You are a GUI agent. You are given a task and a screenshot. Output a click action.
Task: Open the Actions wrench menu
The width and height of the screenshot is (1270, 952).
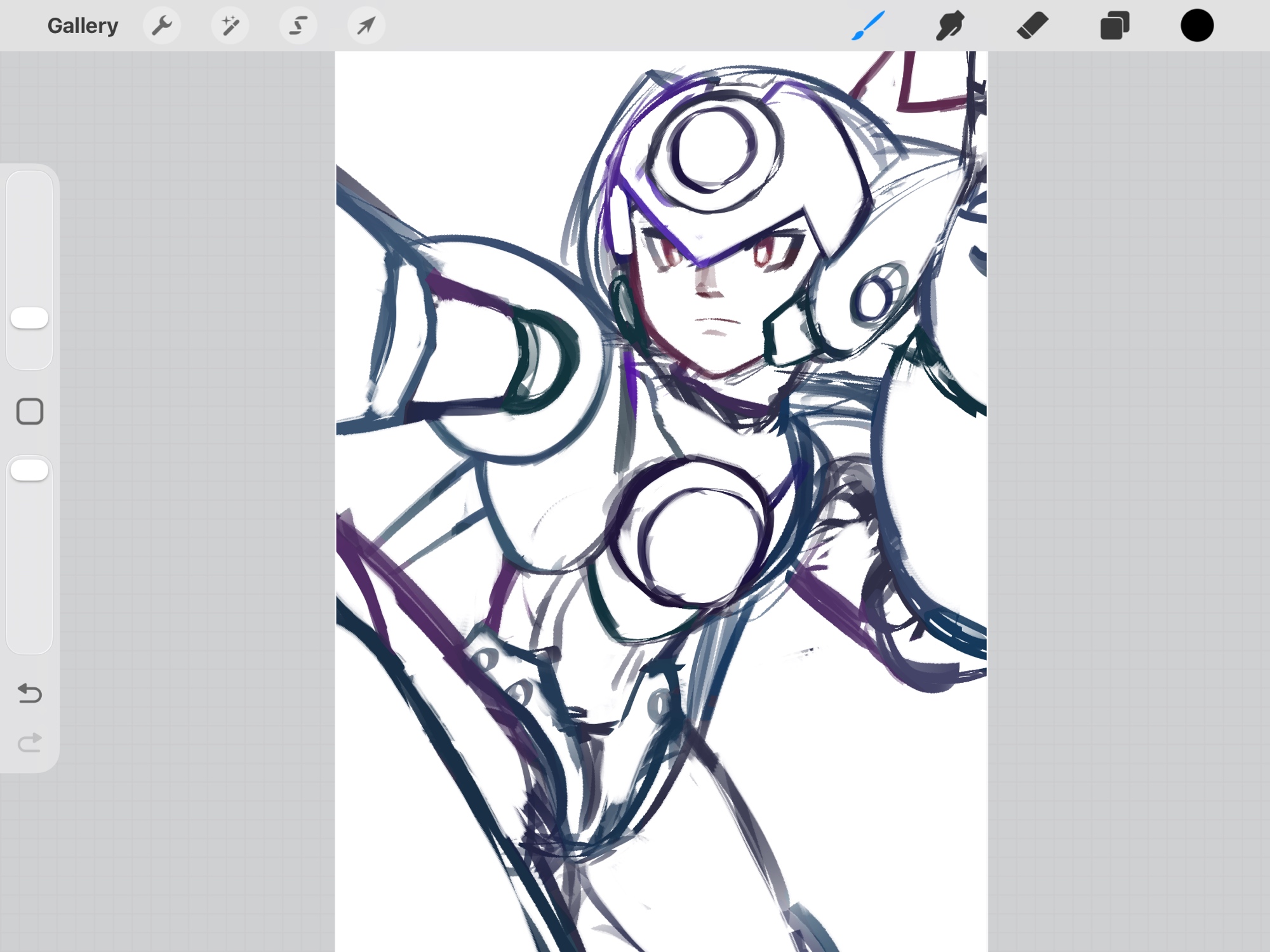(162, 26)
